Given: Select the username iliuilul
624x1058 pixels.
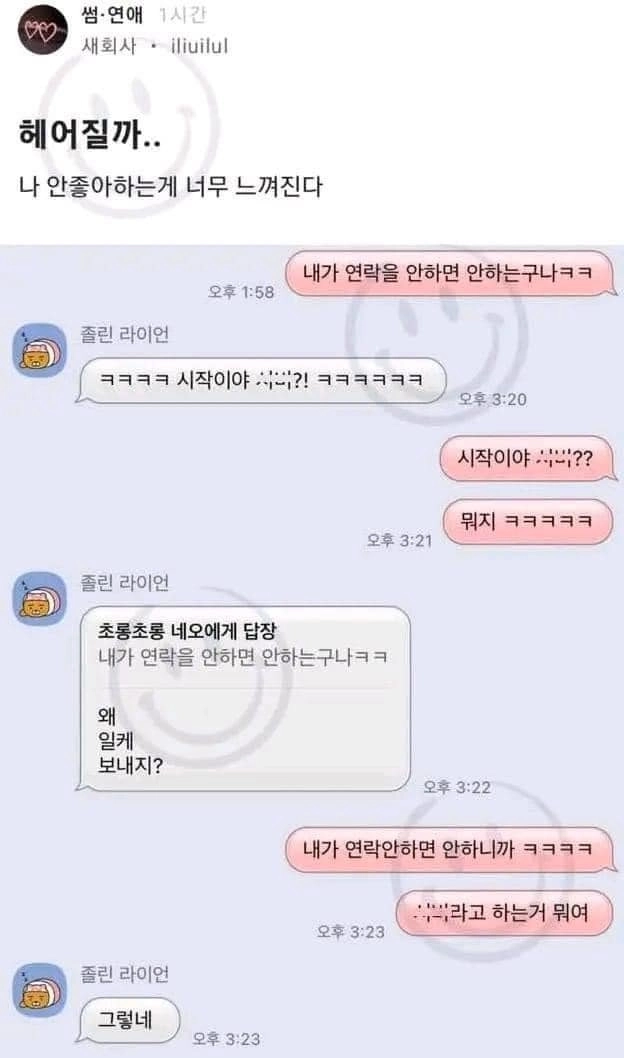Looking at the screenshot, I should click(x=199, y=46).
